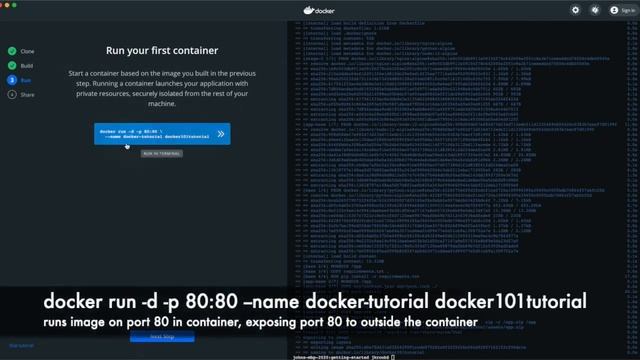Select the completed Clone step checkmark

(x=12, y=51)
